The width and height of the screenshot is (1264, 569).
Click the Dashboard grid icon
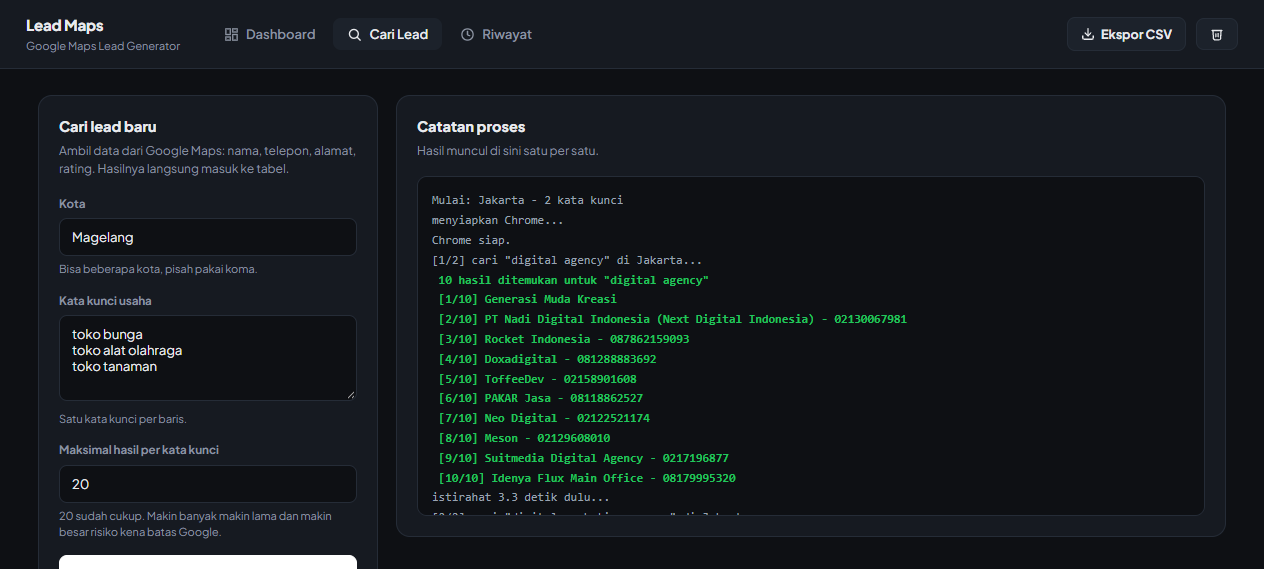click(x=232, y=34)
